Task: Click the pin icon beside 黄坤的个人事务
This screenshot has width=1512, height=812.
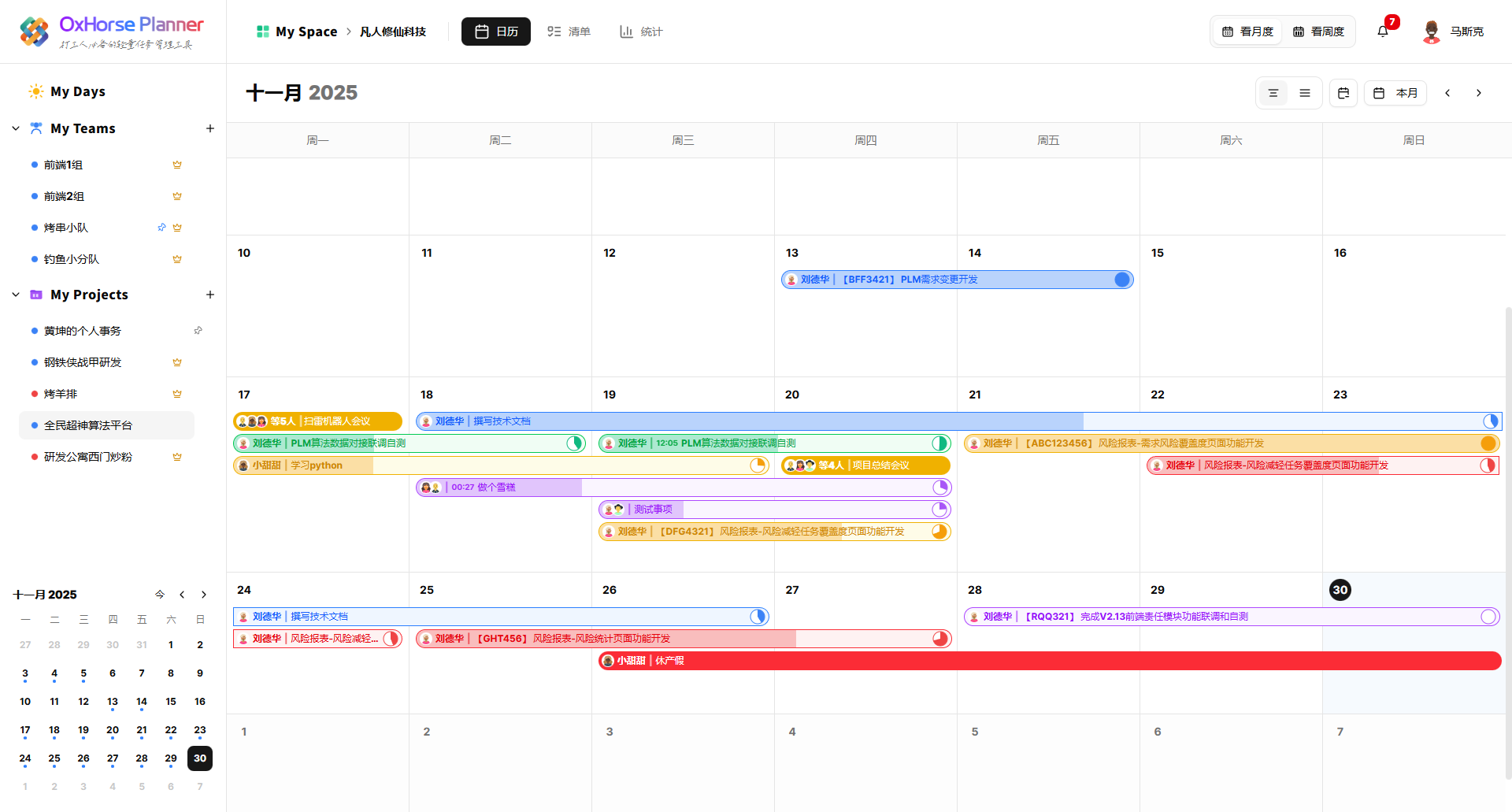Action: [198, 331]
